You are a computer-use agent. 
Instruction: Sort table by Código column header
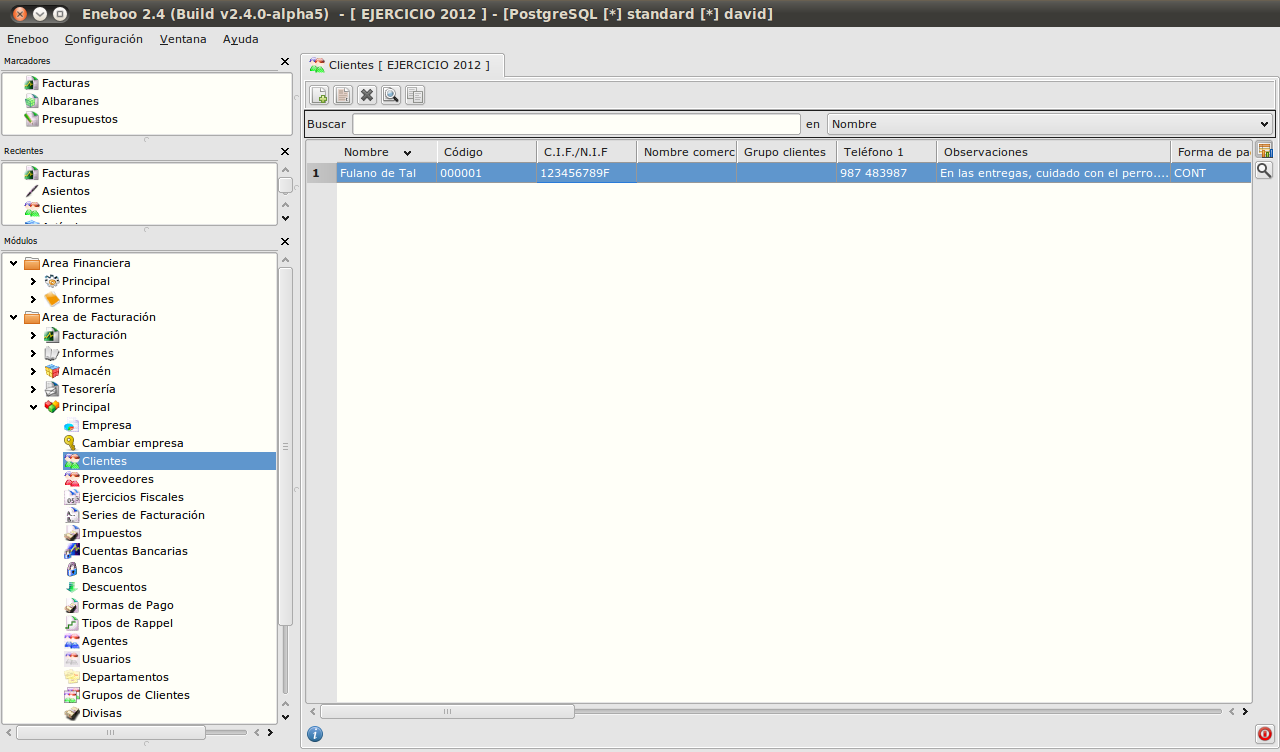tap(487, 152)
